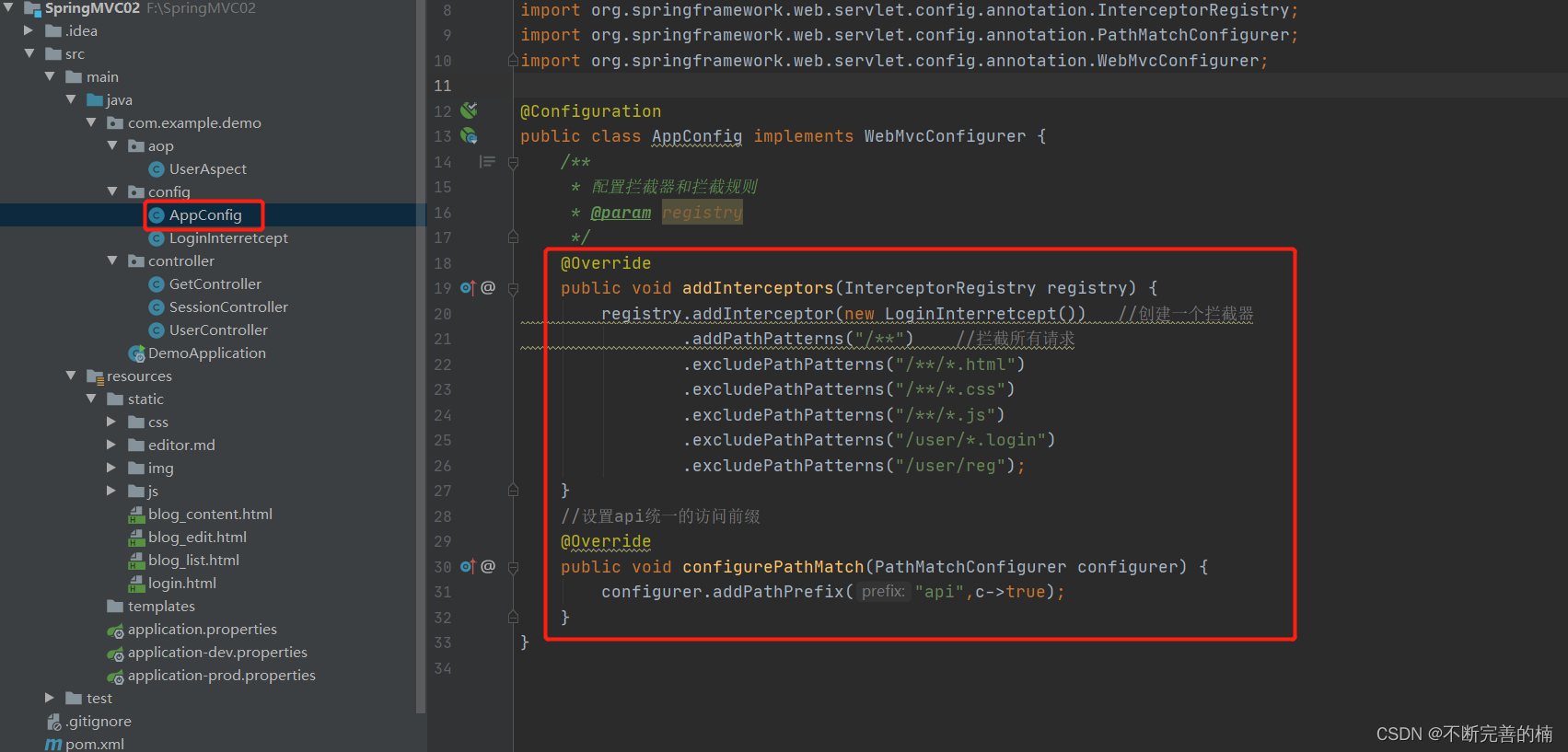The height and width of the screenshot is (752, 1568).
Task: Click the application.properties Spring icon
Action: pos(115,631)
